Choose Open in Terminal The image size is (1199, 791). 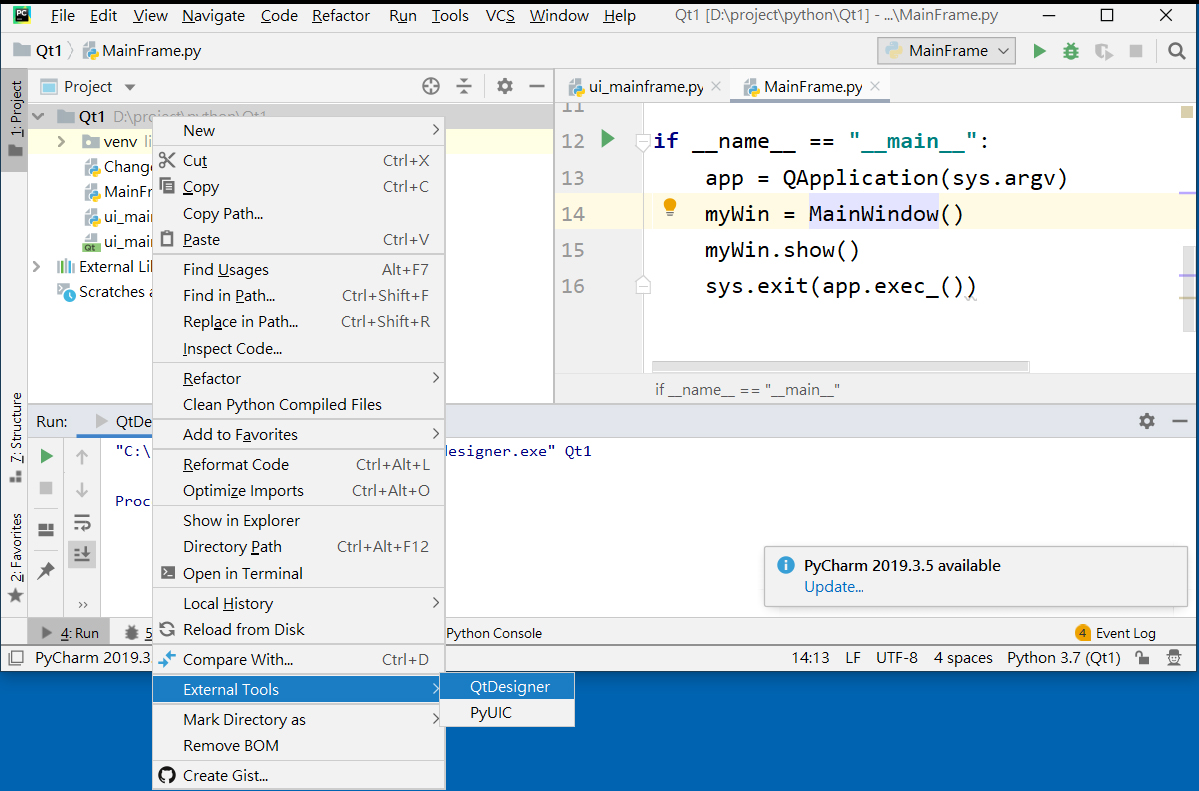(x=298, y=574)
